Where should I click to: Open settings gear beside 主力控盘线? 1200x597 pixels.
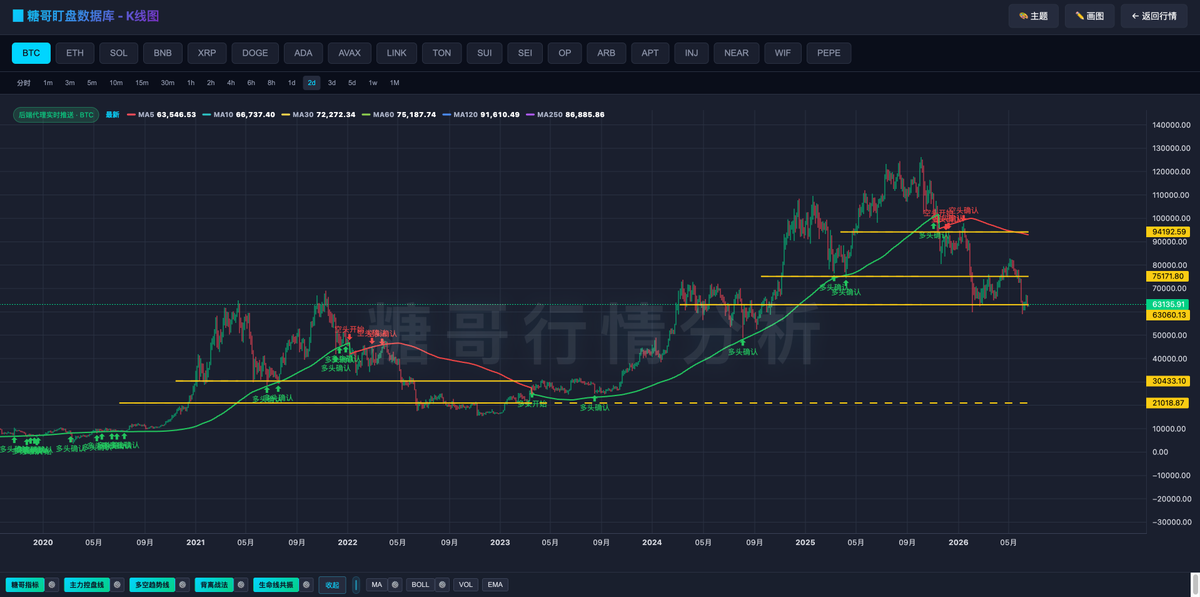tap(117, 585)
